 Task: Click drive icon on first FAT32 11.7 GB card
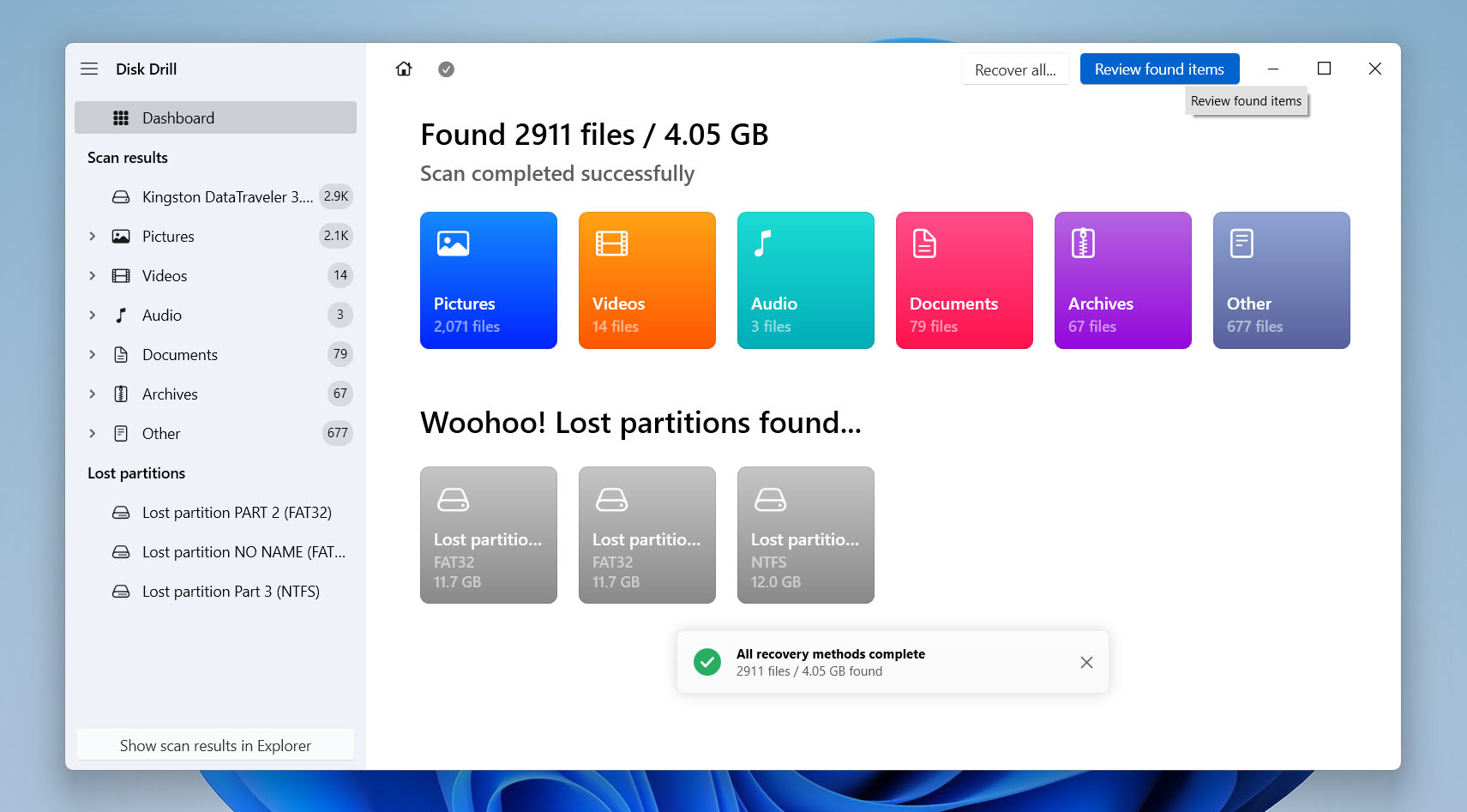click(453, 499)
